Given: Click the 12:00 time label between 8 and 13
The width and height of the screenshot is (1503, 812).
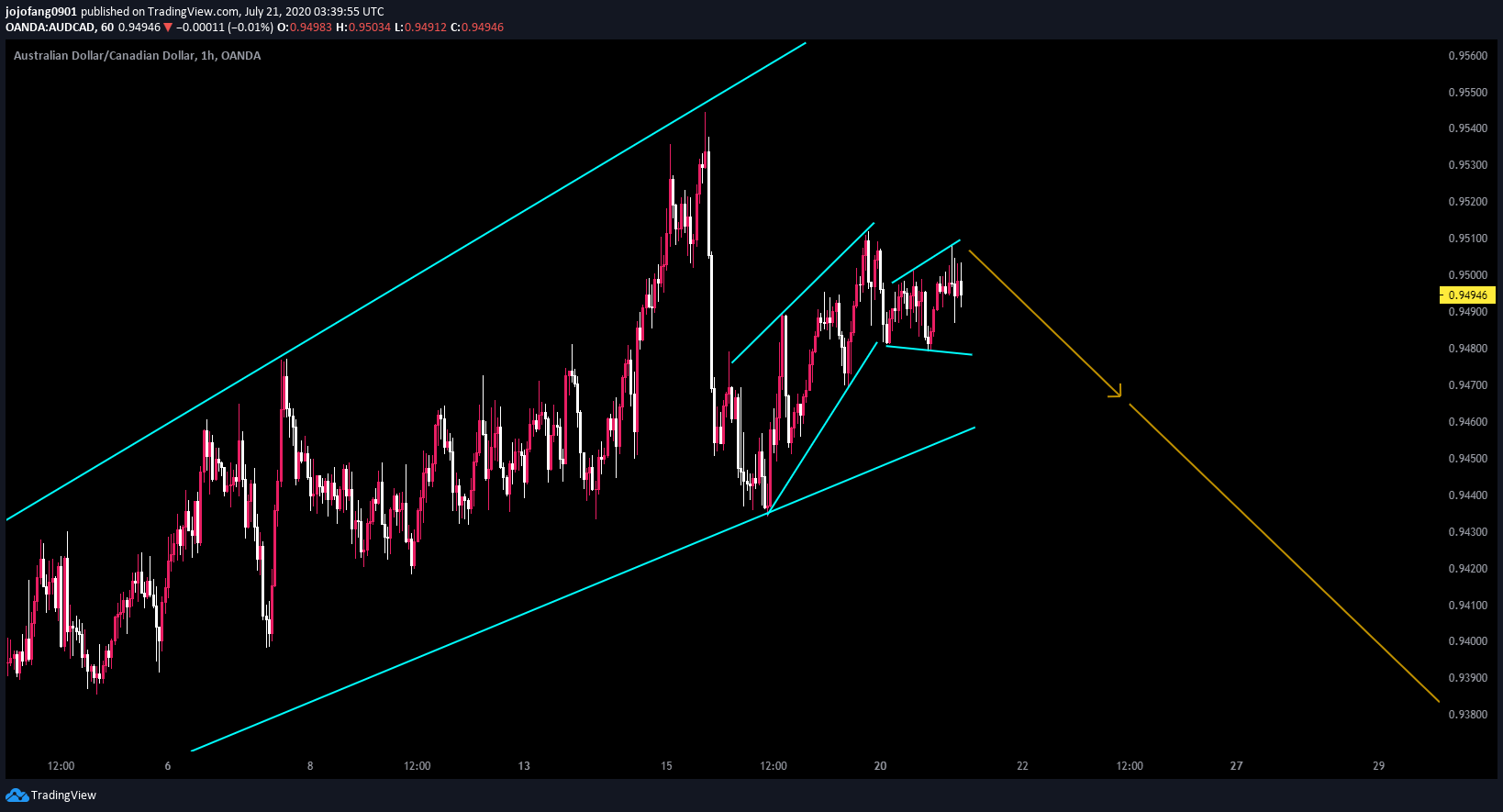Looking at the screenshot, I should [417, 766].
